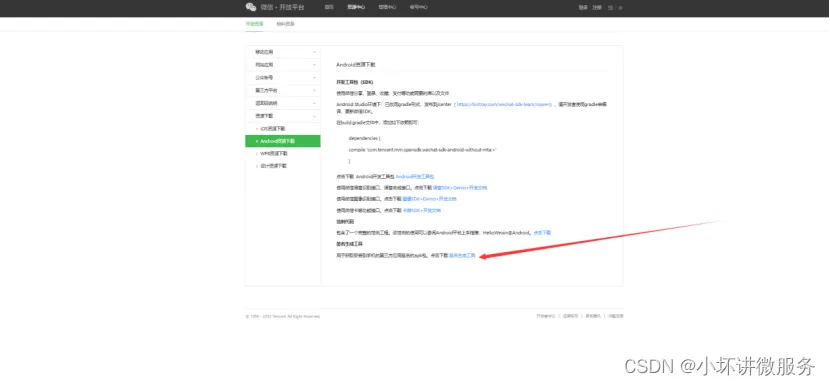Select the green Android资源下载 sidebar item
The height and width of the screenshot is (385, 830).
283,141
